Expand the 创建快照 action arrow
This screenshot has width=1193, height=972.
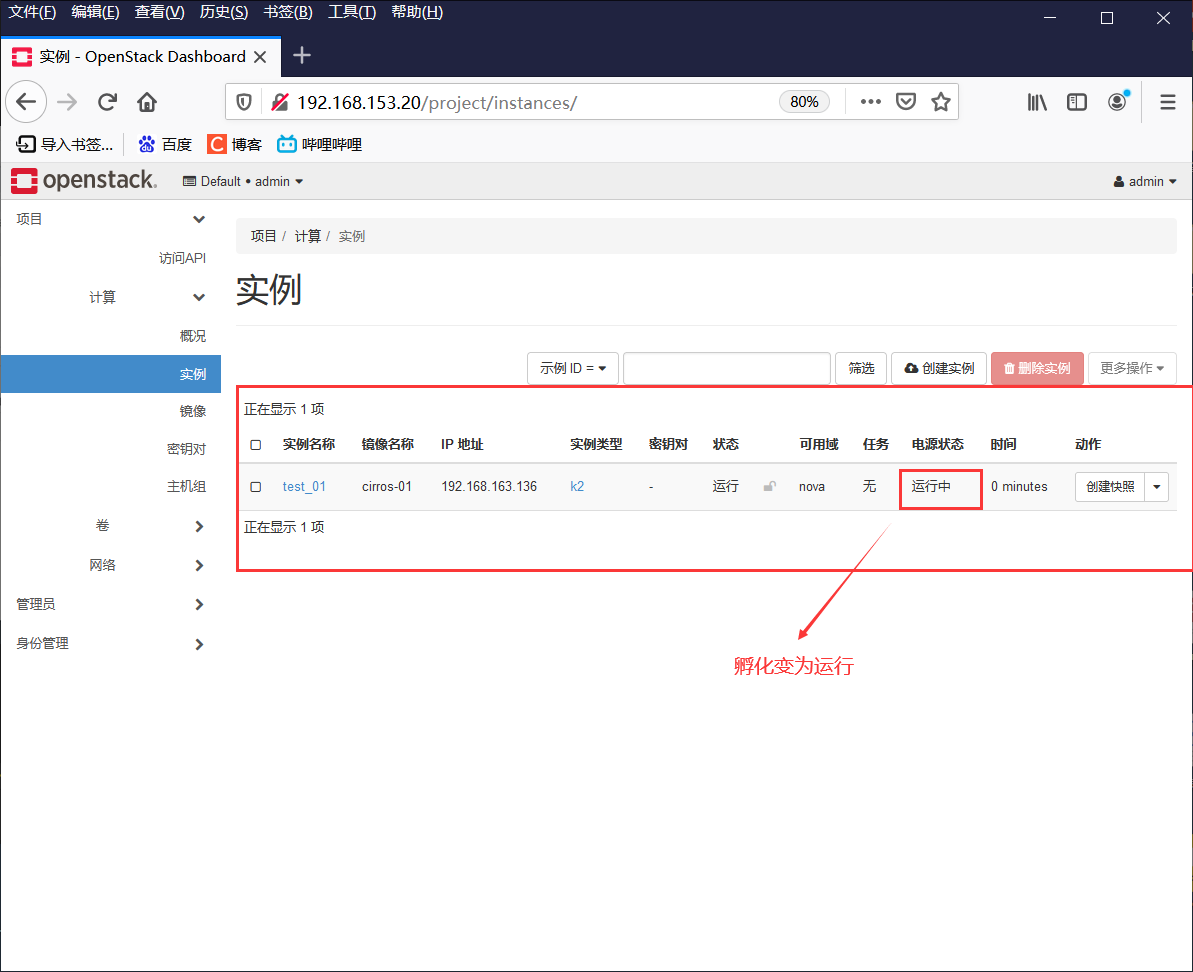click(x=1157, y=486)
